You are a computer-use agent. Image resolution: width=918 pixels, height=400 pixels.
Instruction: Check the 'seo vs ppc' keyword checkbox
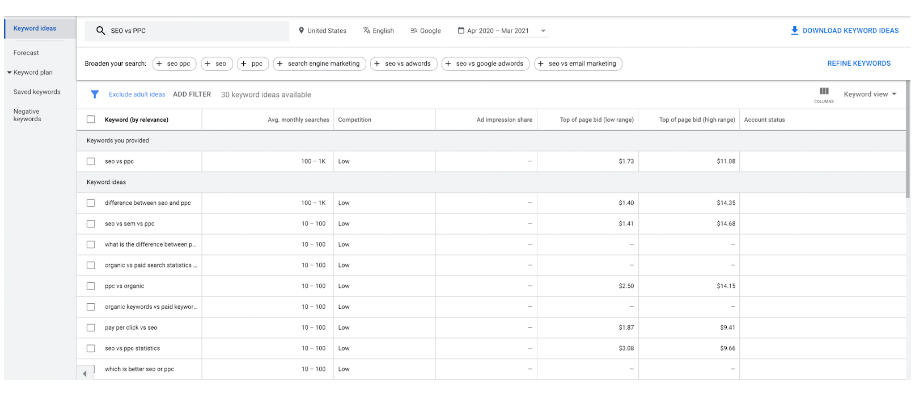click(x=91, y=161)
